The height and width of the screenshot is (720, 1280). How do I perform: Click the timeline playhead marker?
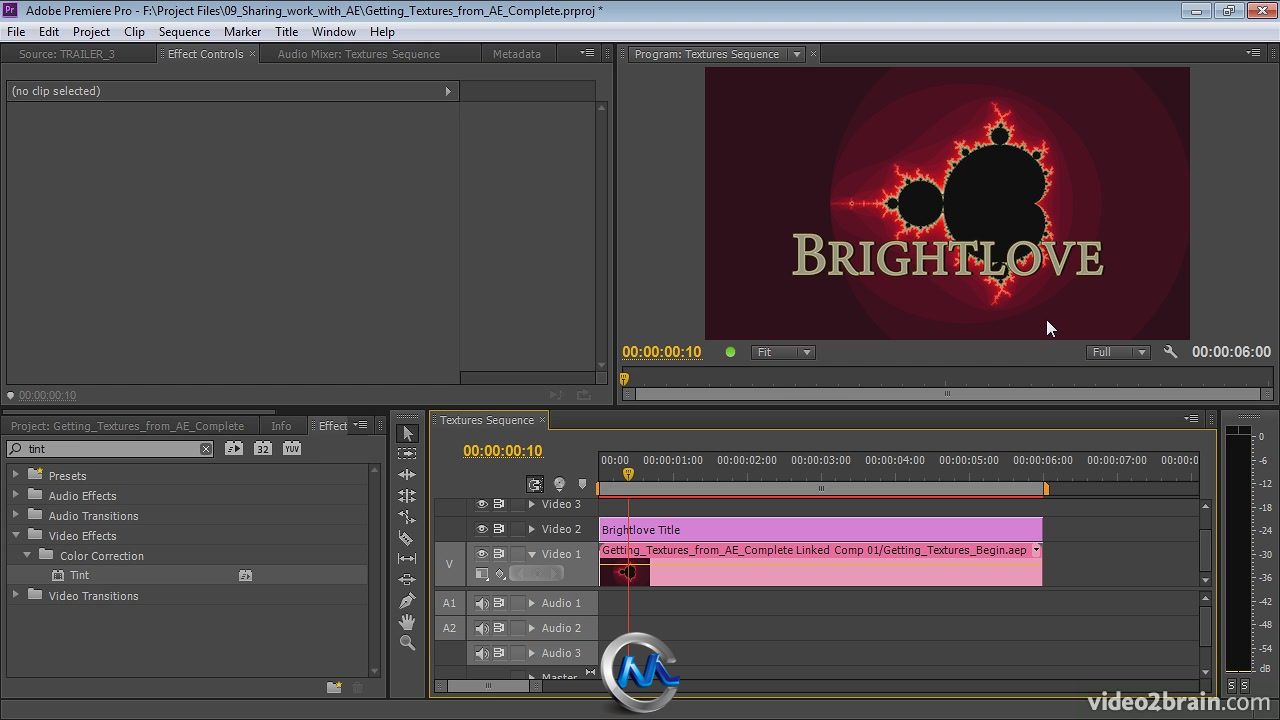pyautogui.click(x=628, y=474)
